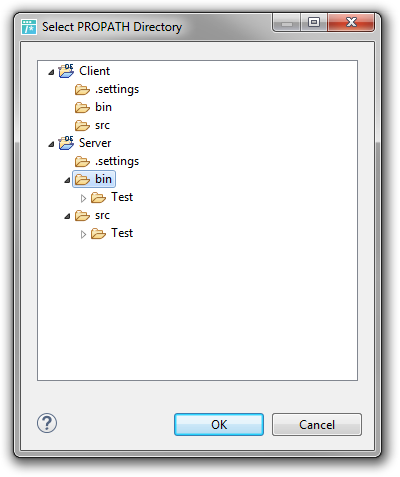Image resolution: width=400 pixels, height=477 pixels.
Task: Click the dialog's title bar application icon
Action: tap(29, 27)
